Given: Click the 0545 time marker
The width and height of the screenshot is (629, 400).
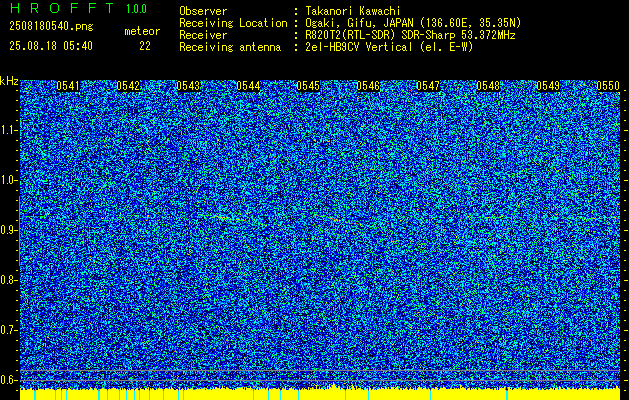Looking at the screenshot, I should click(x=308, y=86).
